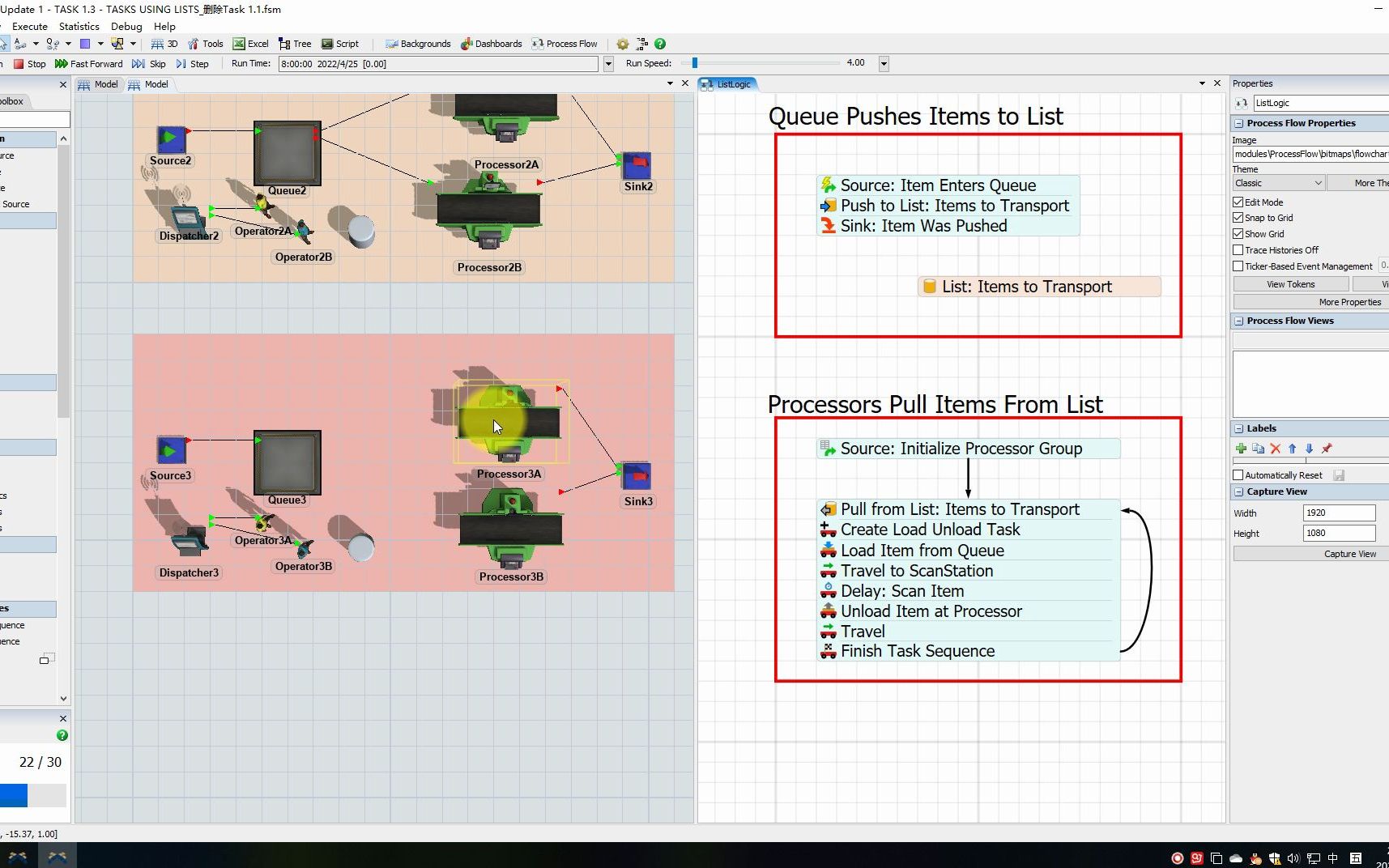Click the View Tokens button
The width and height of the screenshot is (1389, 868).
point(1290,283)
